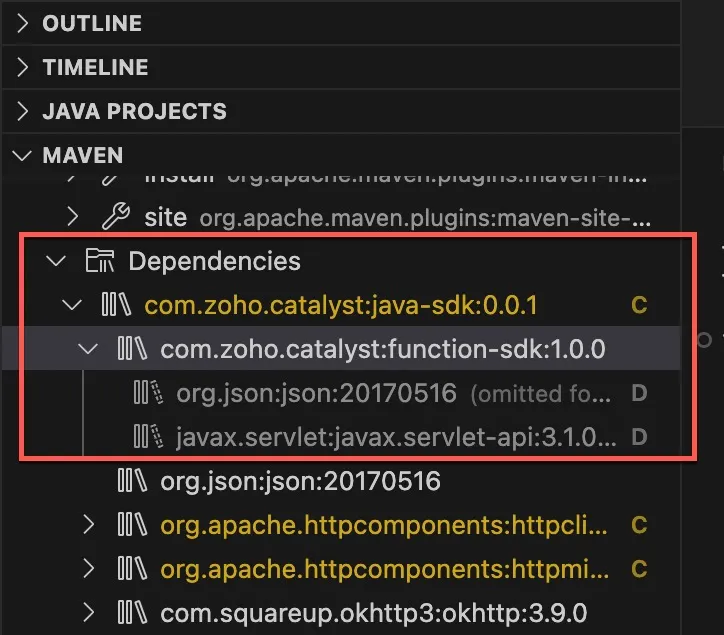The height and width of the screenshot is (635, 724).
Task: Collapse the function-sdk:1.0.0 node
Action: pyautogui.click(x=88, y=349)
